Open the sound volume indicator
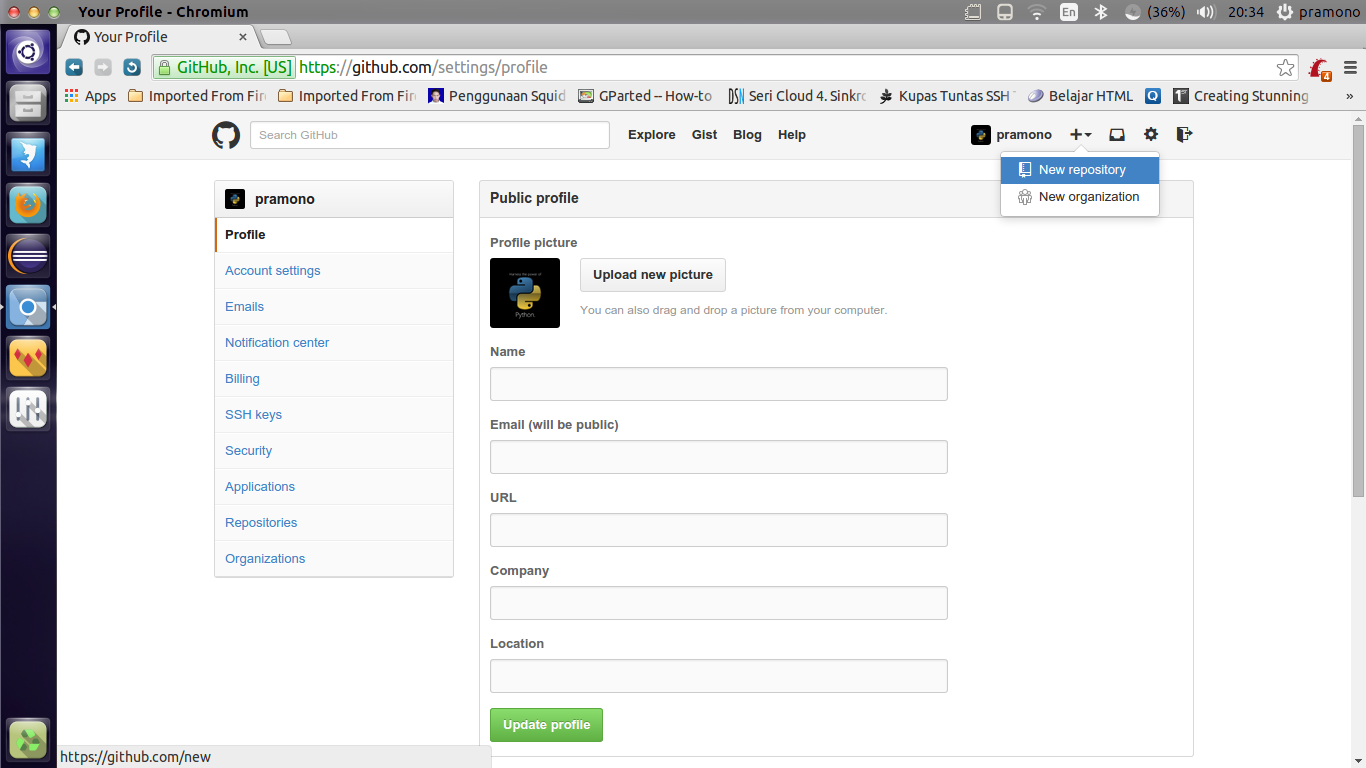Screen dimensions: 1366x768 click(x=1206, y=12)
